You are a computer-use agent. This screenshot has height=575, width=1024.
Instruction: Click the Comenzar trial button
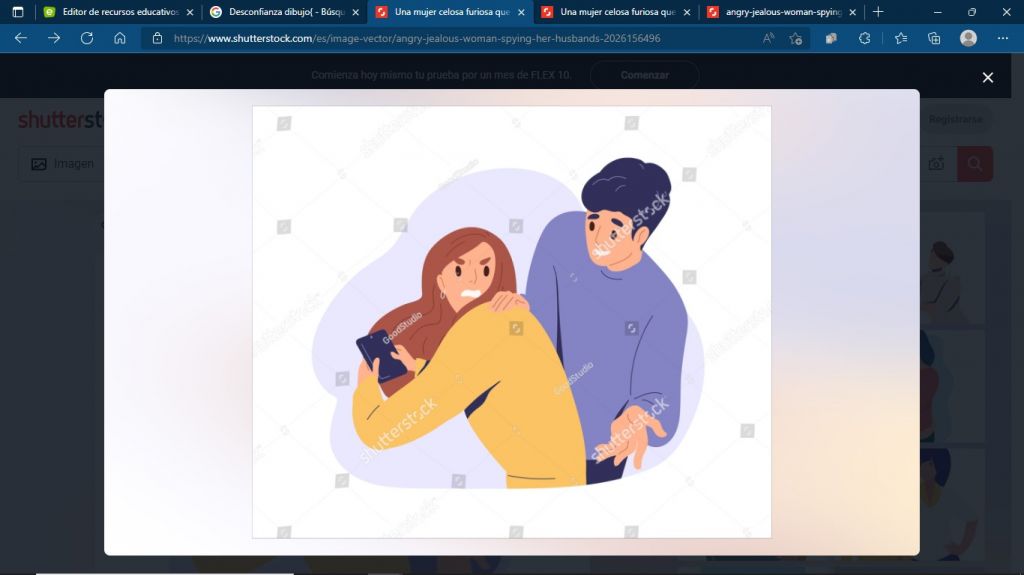click(x=645, y=75)
